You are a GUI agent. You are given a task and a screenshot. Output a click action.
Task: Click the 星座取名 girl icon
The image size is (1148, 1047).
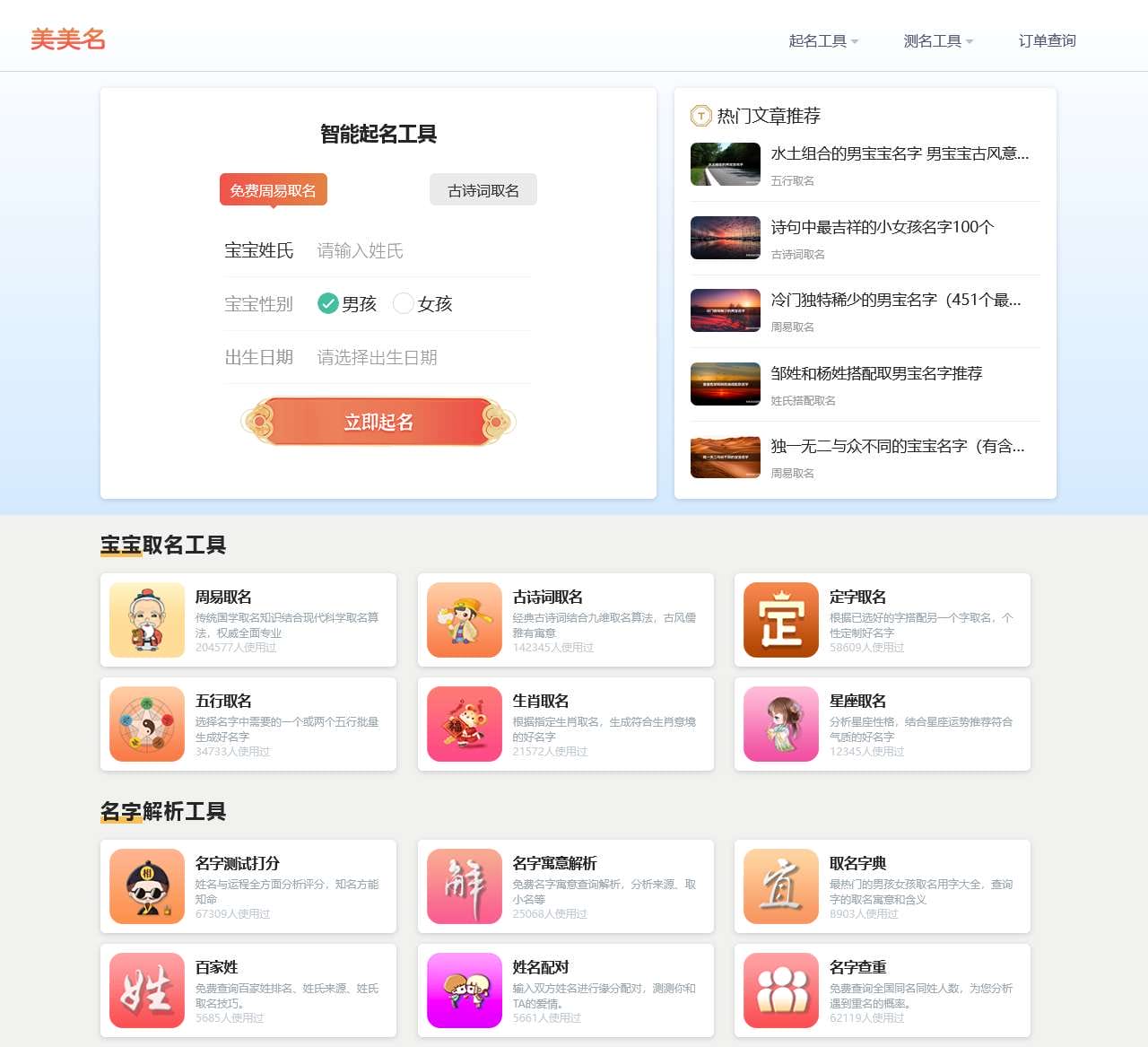coord(781,724)
